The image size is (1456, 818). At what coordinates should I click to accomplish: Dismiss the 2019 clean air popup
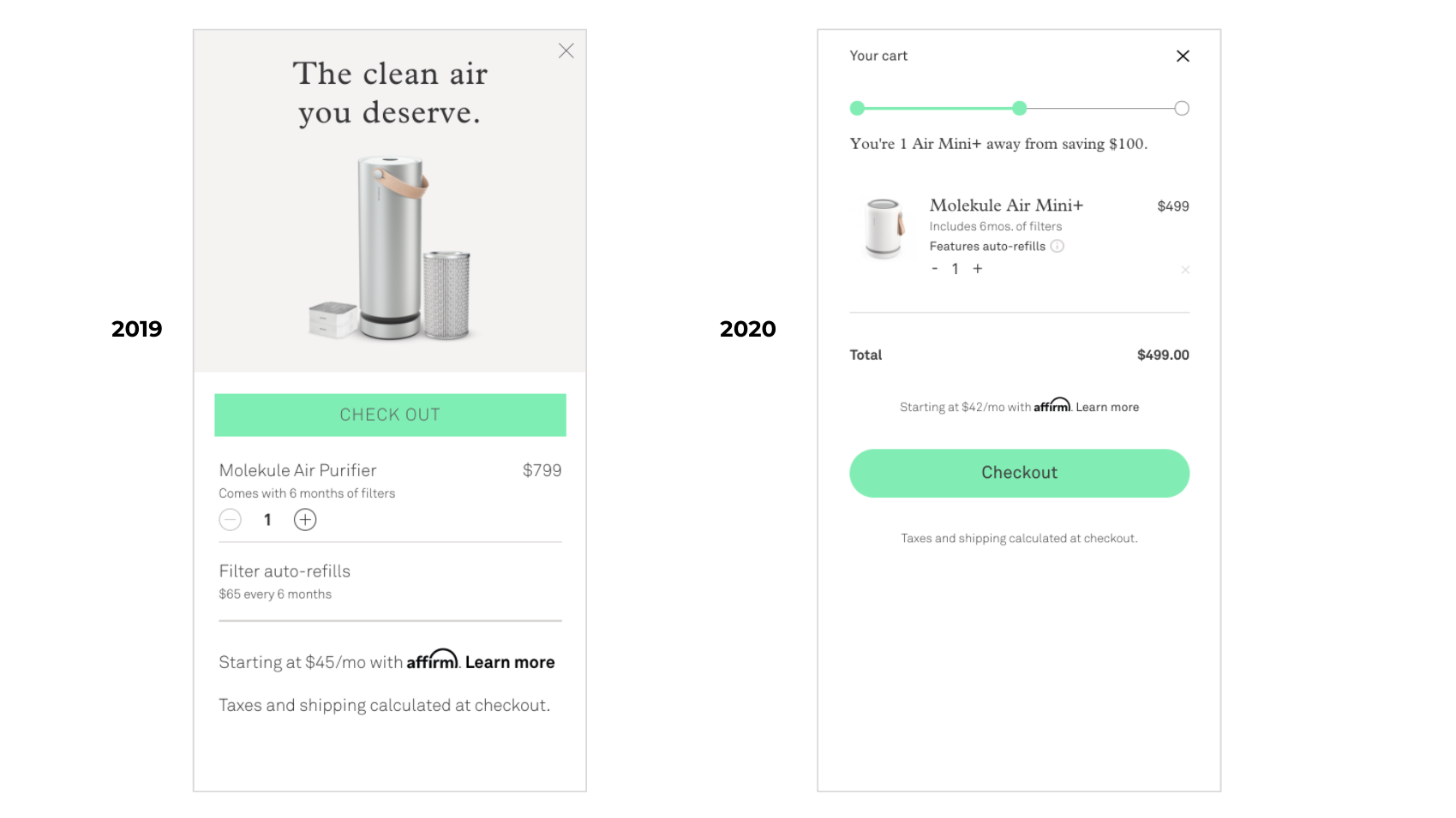[566, 51]
